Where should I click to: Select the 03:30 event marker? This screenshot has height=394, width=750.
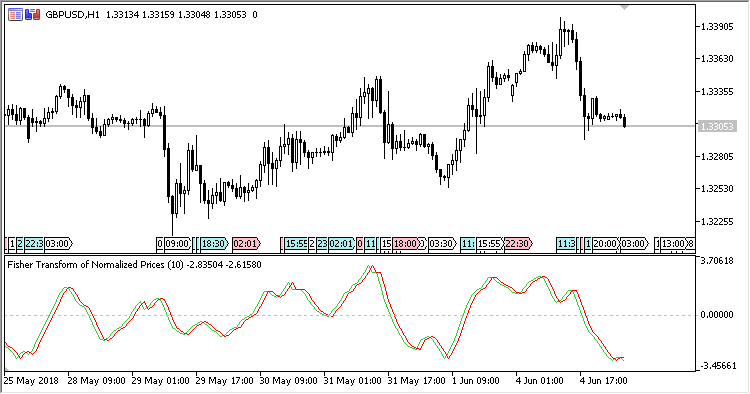441,244
